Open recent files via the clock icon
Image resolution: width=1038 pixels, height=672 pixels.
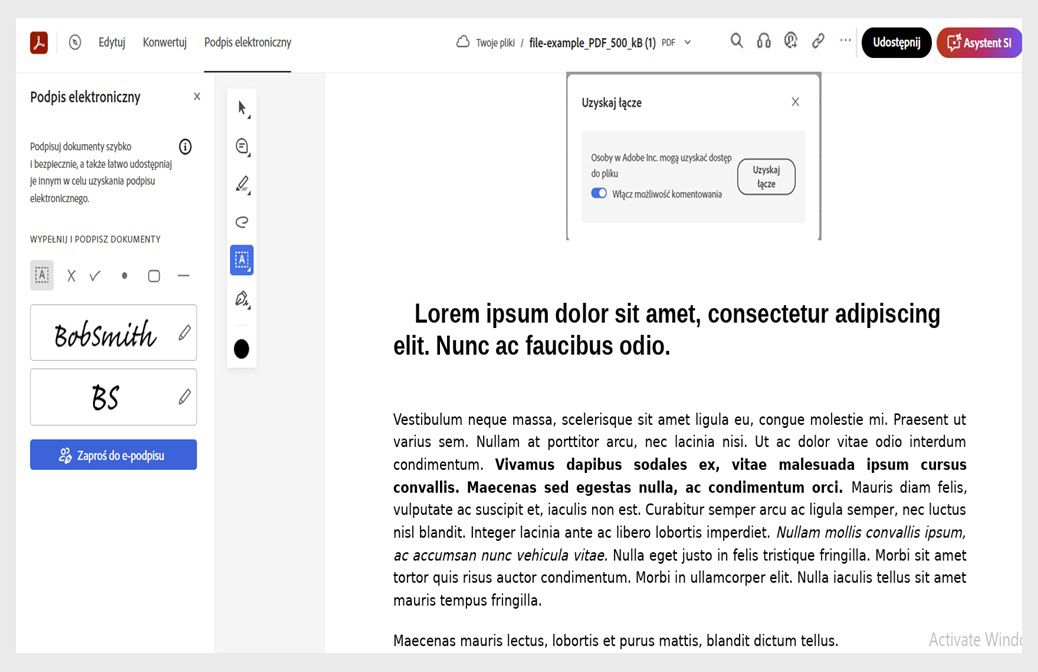point(75,42)
